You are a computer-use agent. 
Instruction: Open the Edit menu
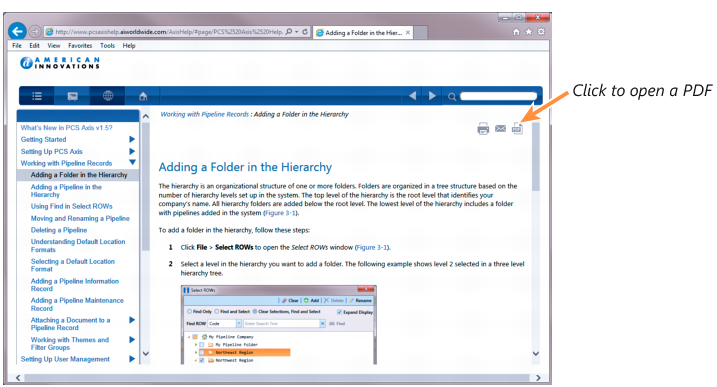[34, 46]
